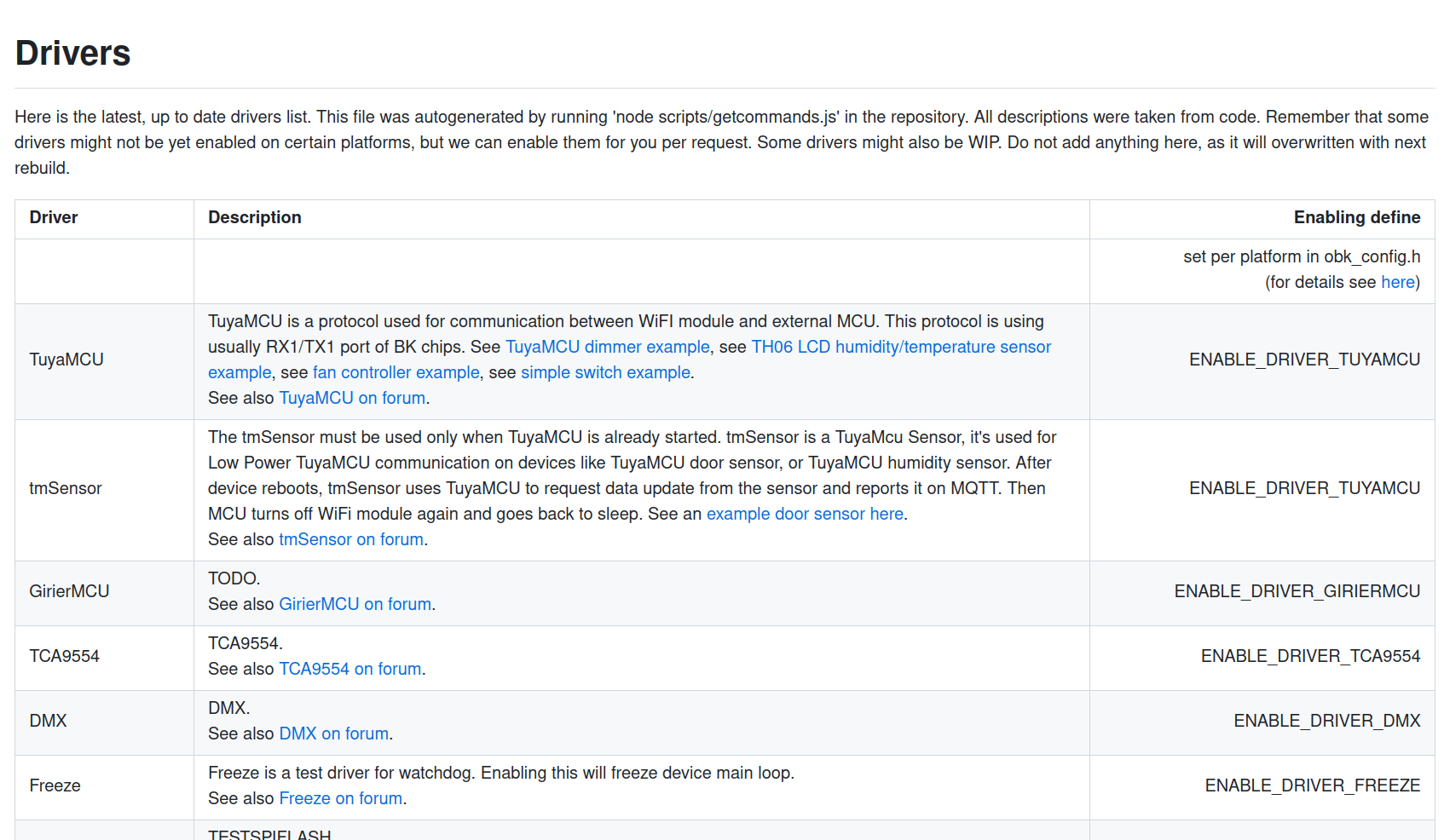
Task: Click the Description column header
Action: [255, 217]
